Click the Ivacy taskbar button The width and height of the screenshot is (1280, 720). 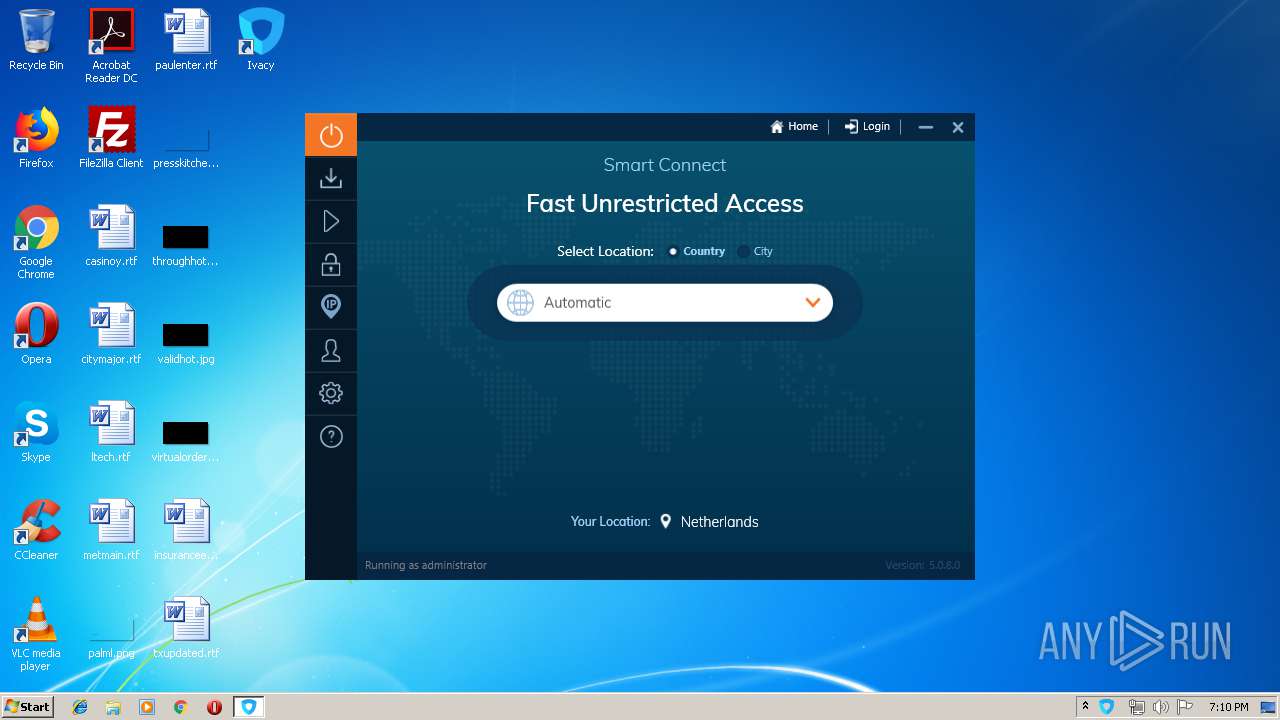click(x=249, y=707)
